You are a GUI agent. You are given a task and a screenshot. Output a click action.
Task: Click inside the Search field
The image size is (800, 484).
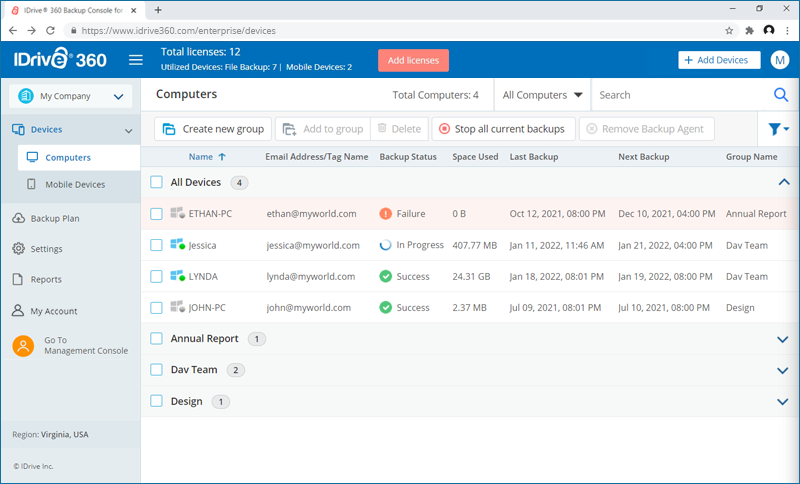point(683,95)
